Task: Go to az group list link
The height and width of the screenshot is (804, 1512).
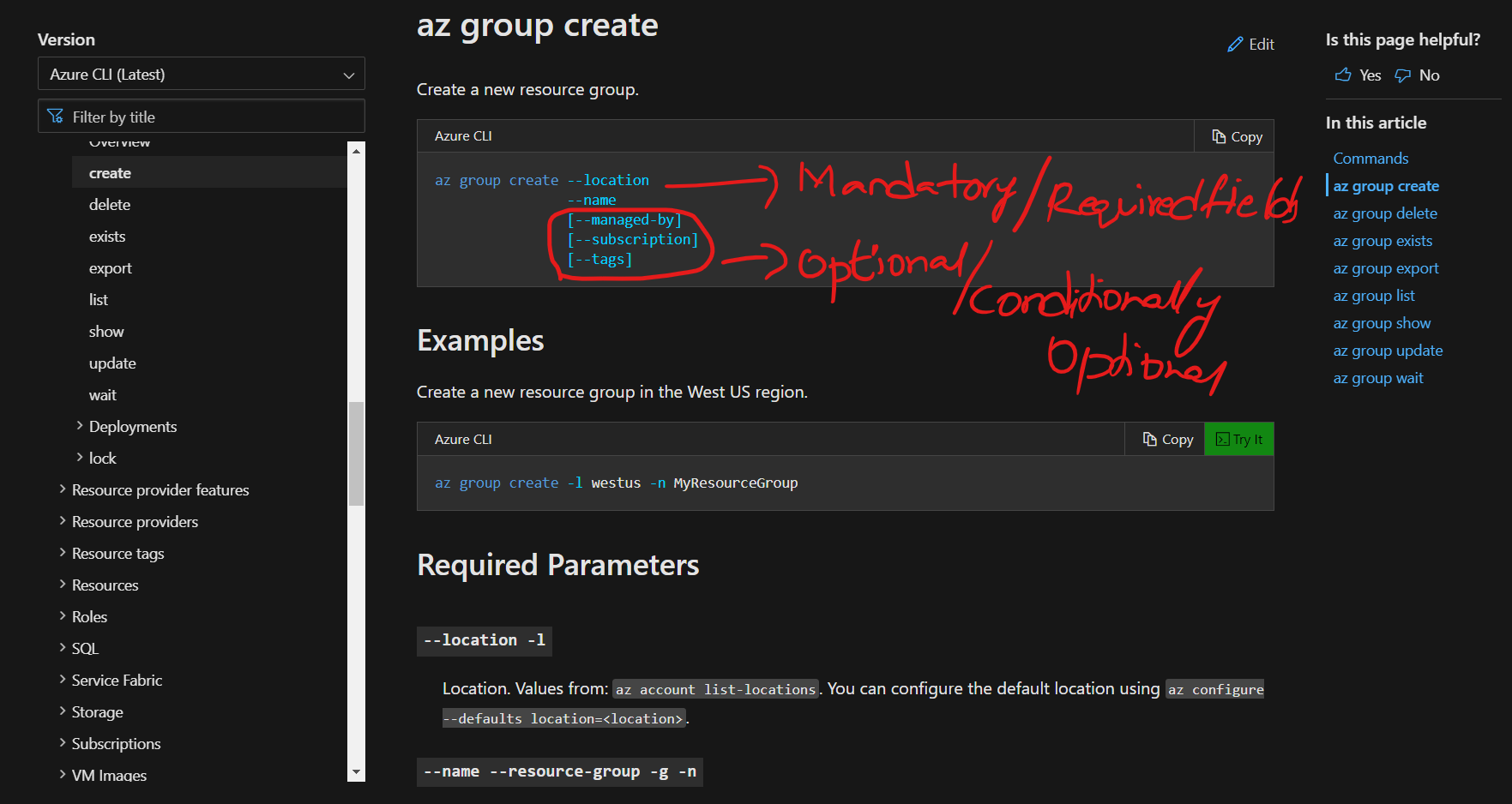Action: tap(1374, 296)
